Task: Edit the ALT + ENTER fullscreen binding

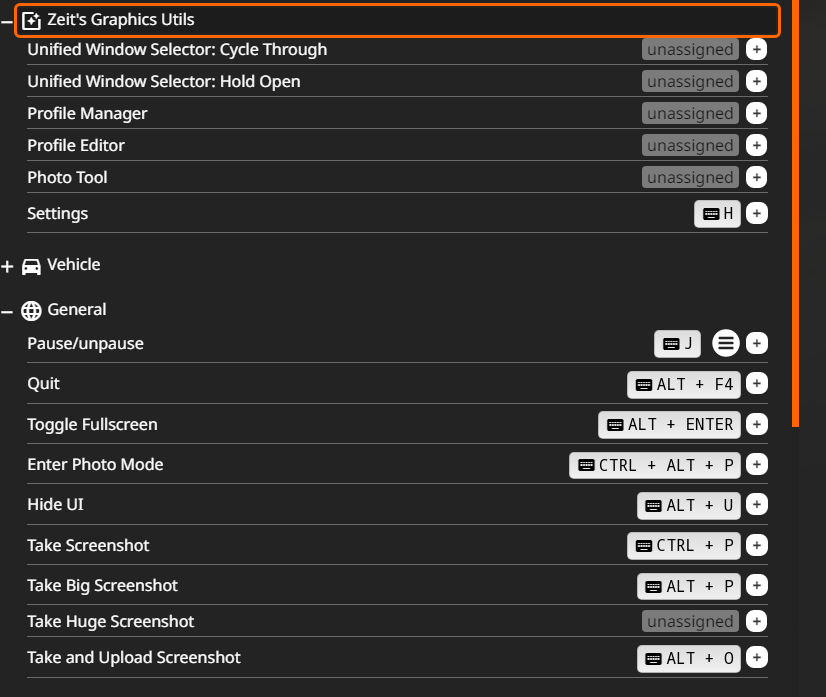Action: 670,425
